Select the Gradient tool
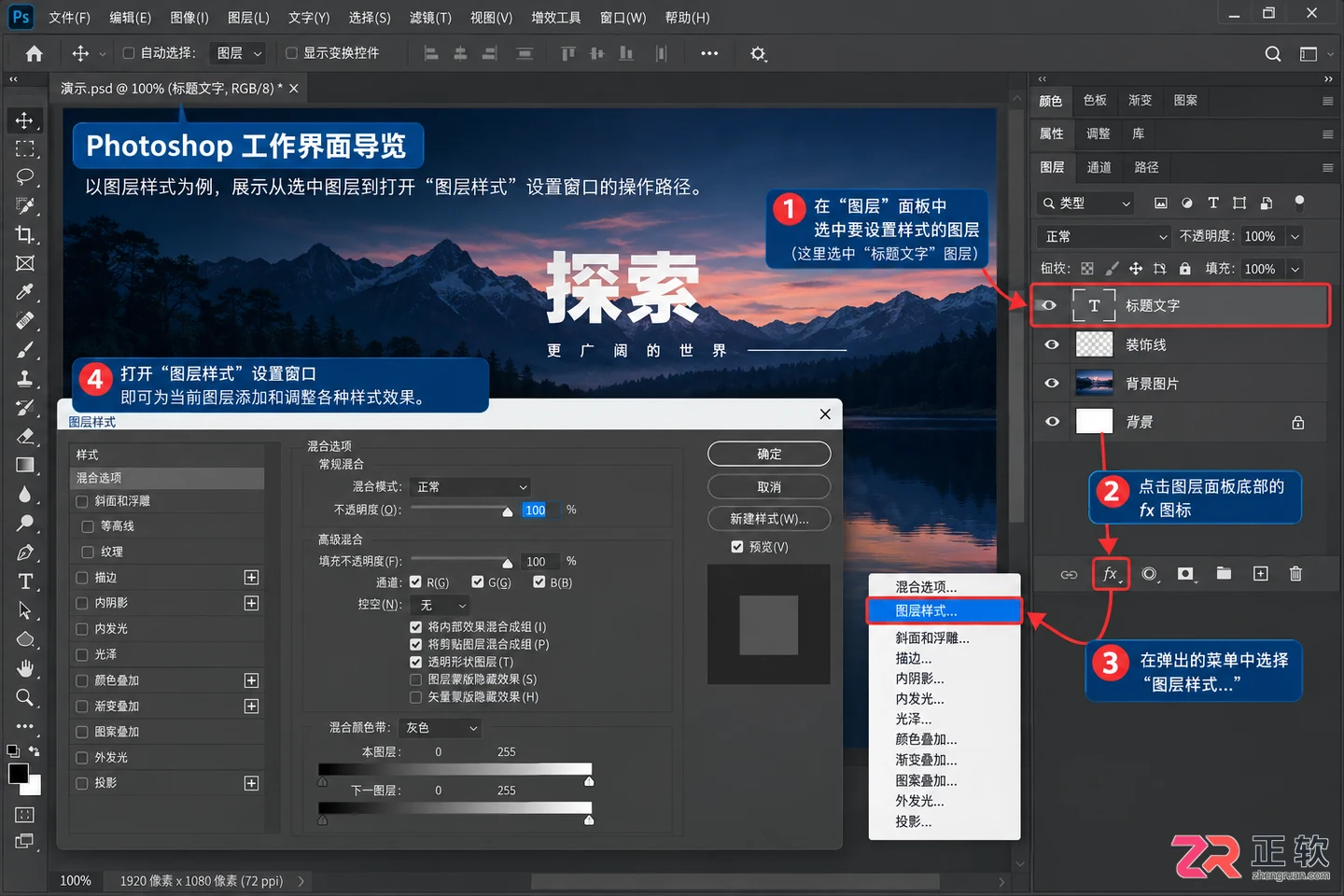The height and width of the screenshot is (896, 1344). (24, 465)
